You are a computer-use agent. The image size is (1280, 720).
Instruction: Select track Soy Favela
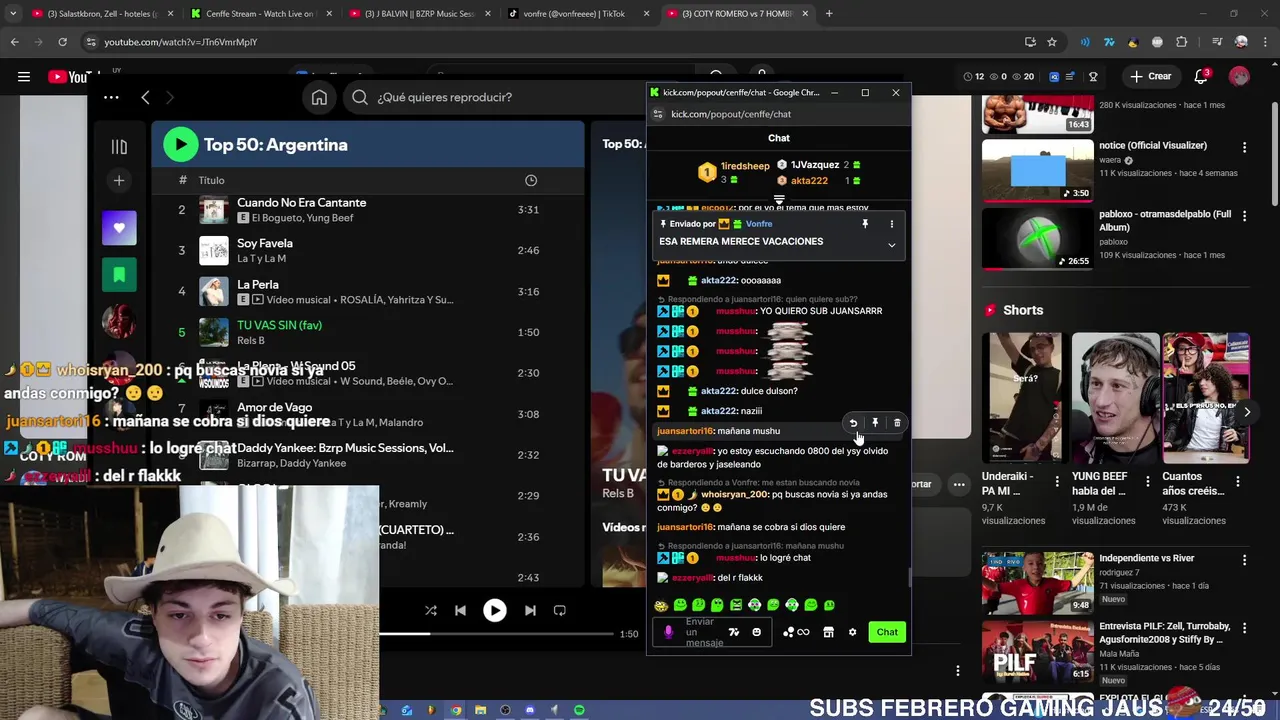(265, 243)
